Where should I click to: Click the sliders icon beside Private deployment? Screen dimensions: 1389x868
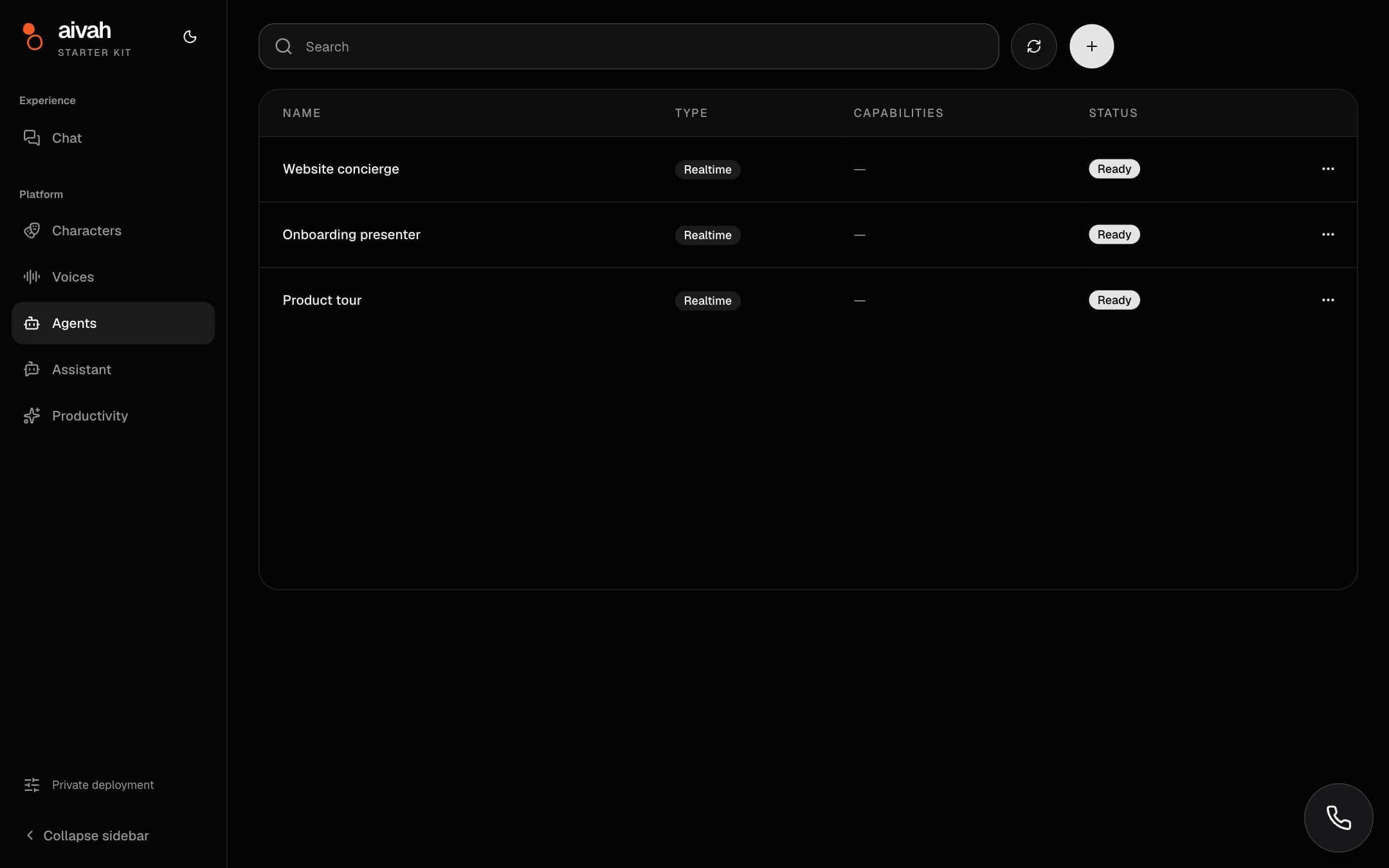[32, 784]
